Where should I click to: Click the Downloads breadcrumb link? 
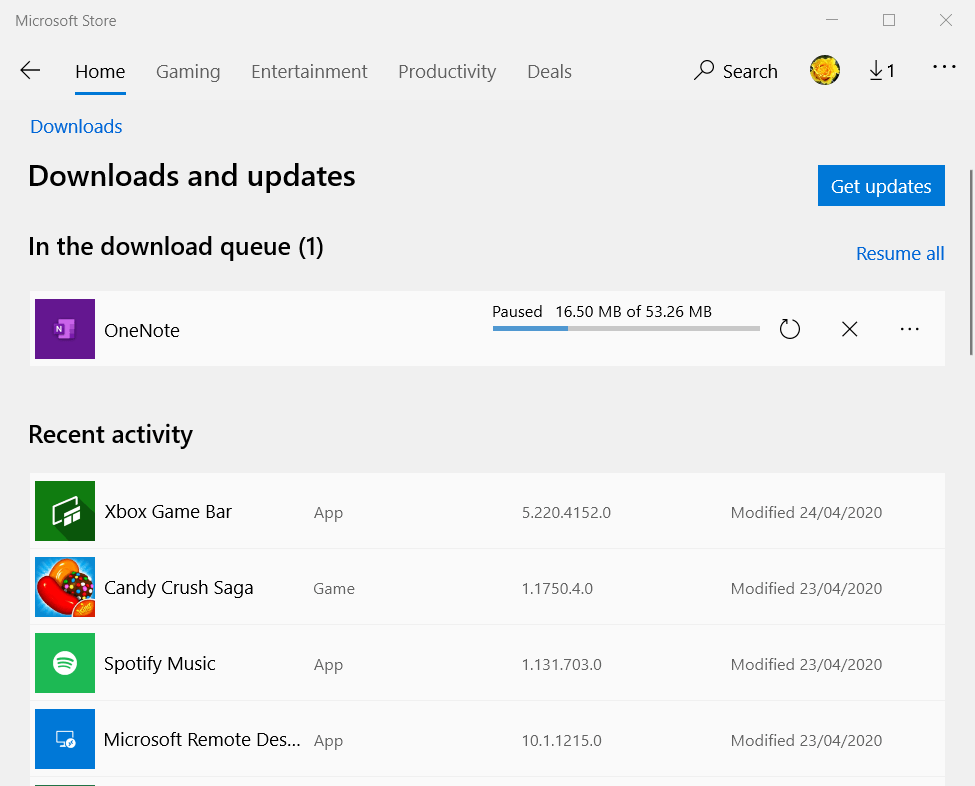click(x=76, y=127)
